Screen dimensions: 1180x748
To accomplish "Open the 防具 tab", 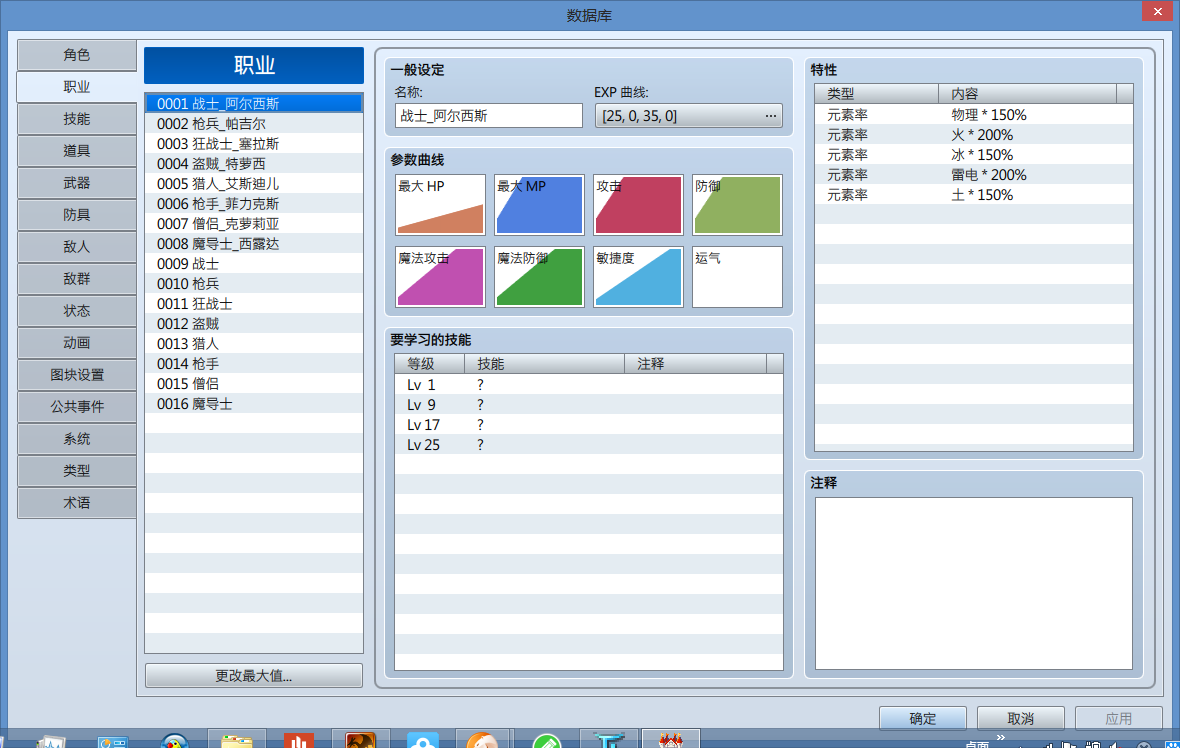I will (77, 214).
